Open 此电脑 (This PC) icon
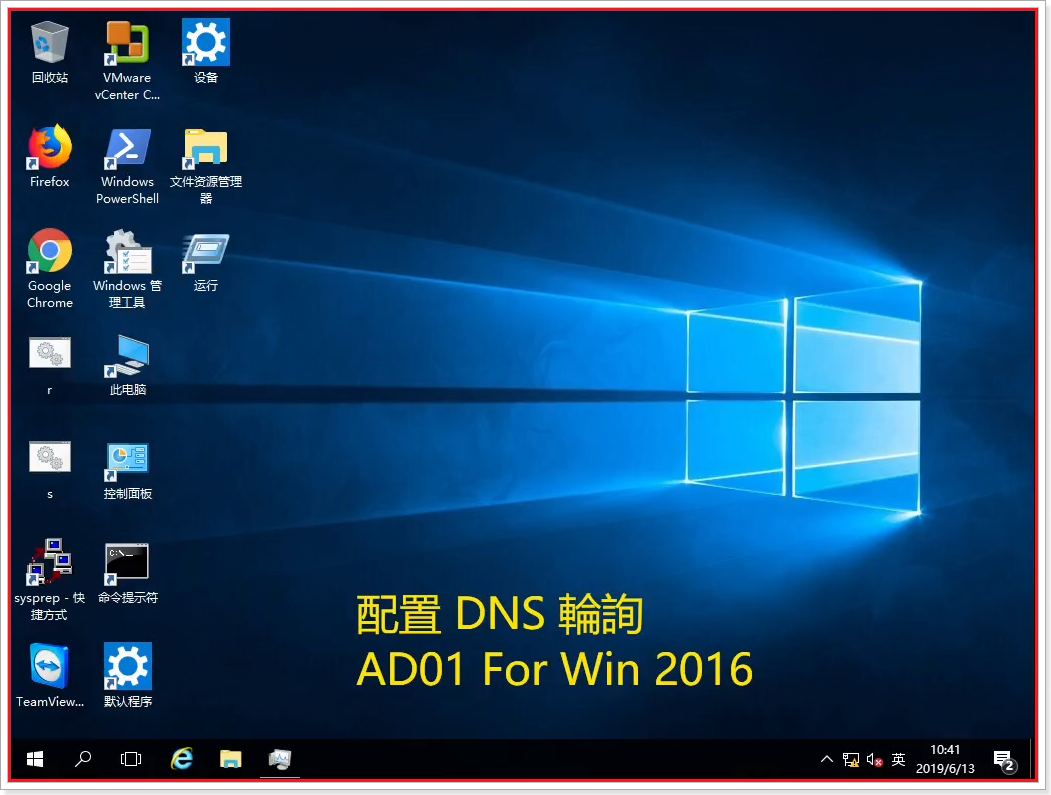1051x795 pixels. pos(127,365)
